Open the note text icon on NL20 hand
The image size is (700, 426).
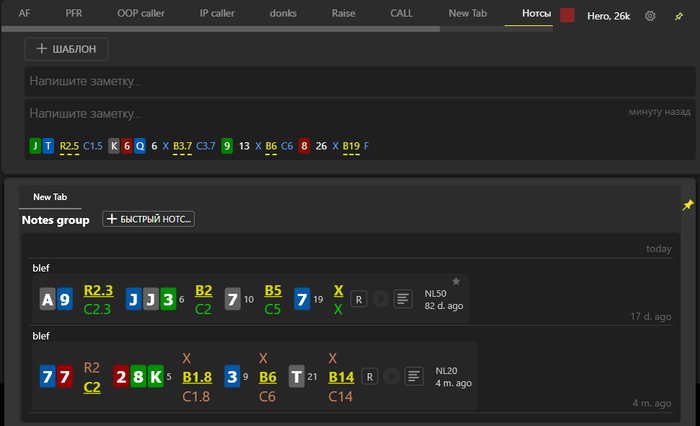[x=412, y=376]
